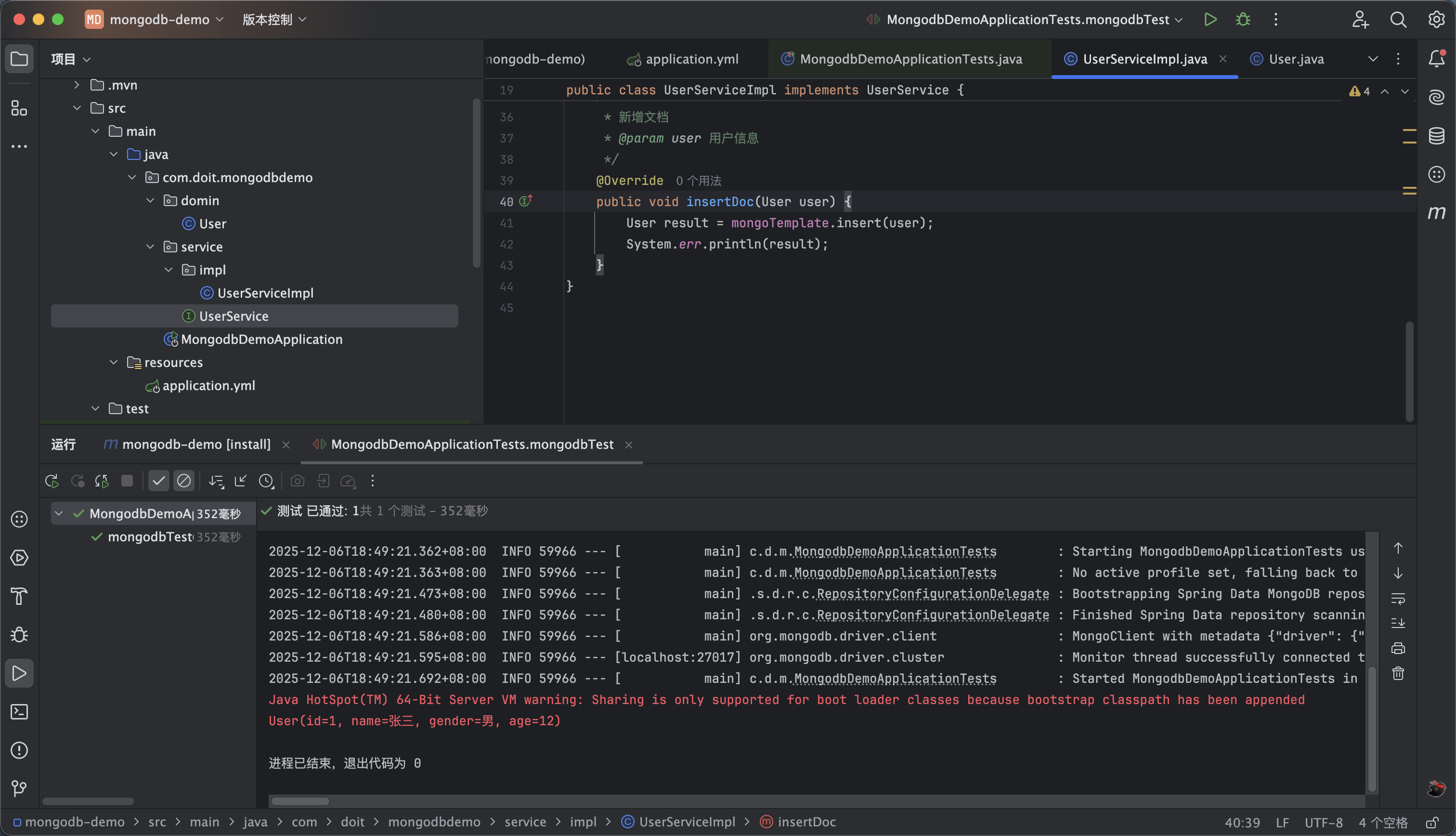The image size is (1456, 836).
Task: Open the Notifications bell icon
Action: click(x=1436, y=59)
